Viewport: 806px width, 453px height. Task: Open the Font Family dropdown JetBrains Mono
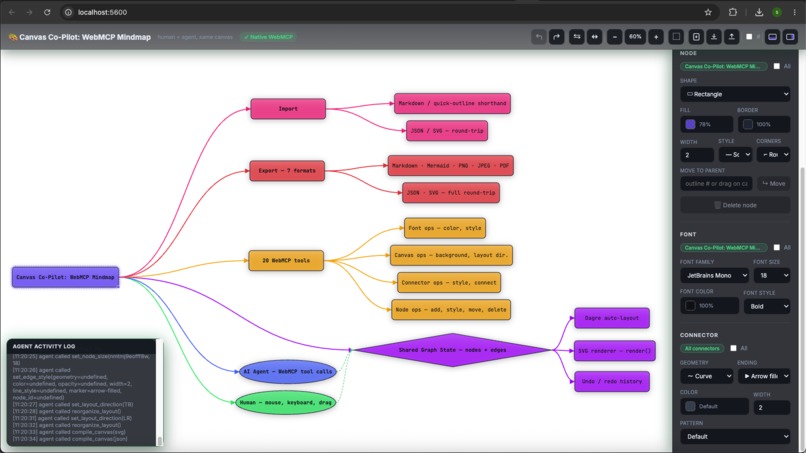(x=714, y=276)
